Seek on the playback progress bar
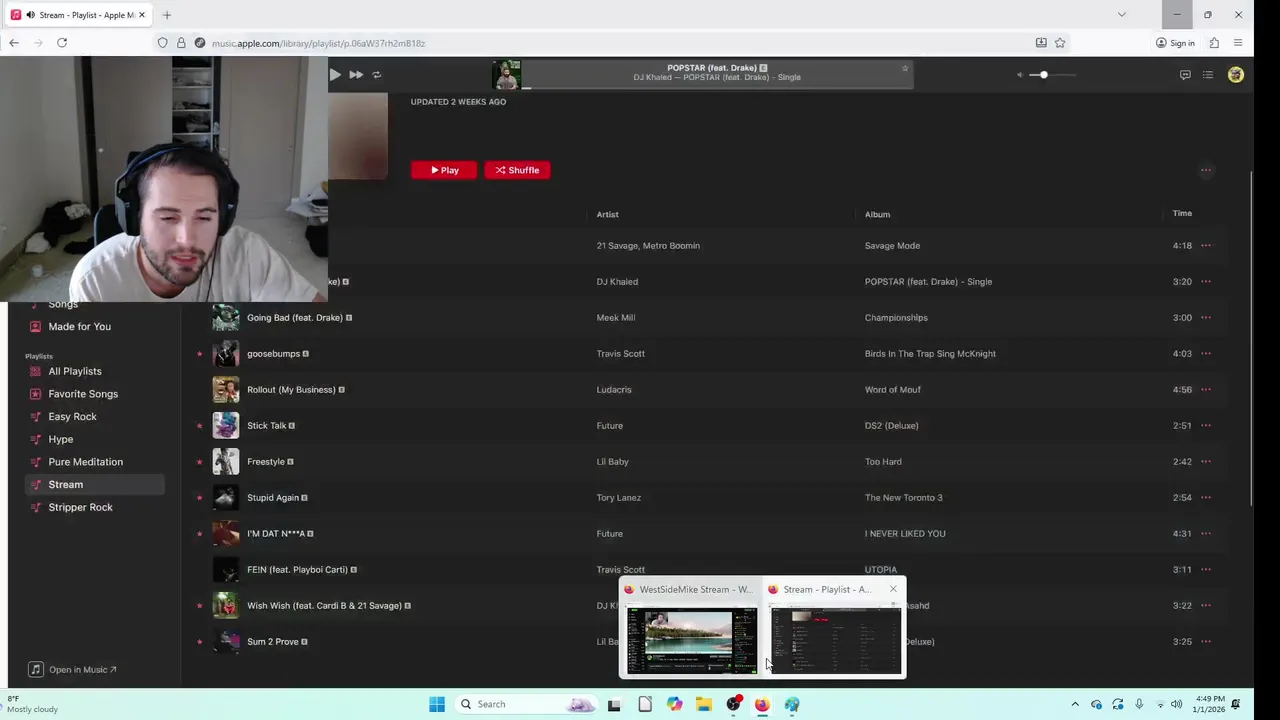The height and width of the screenshot is (720, 1280). pyautogui.click(x=717, y=88)
